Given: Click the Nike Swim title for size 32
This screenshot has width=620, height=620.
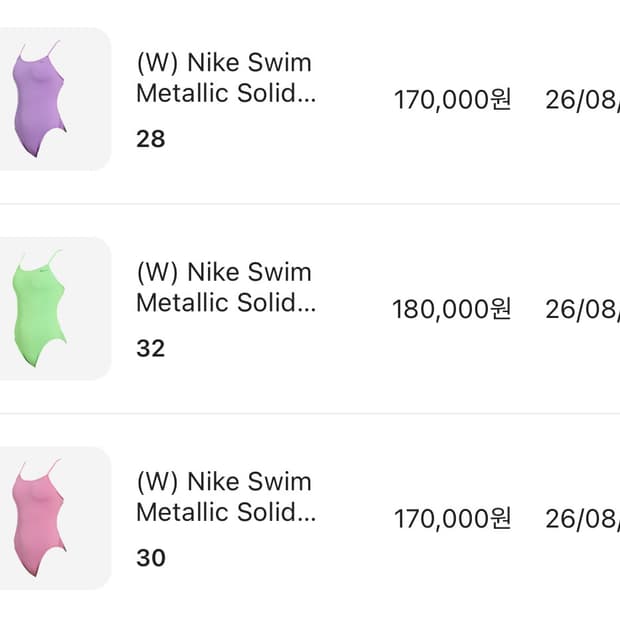Looking at the screenshot, I should click(x=224, y=288).
